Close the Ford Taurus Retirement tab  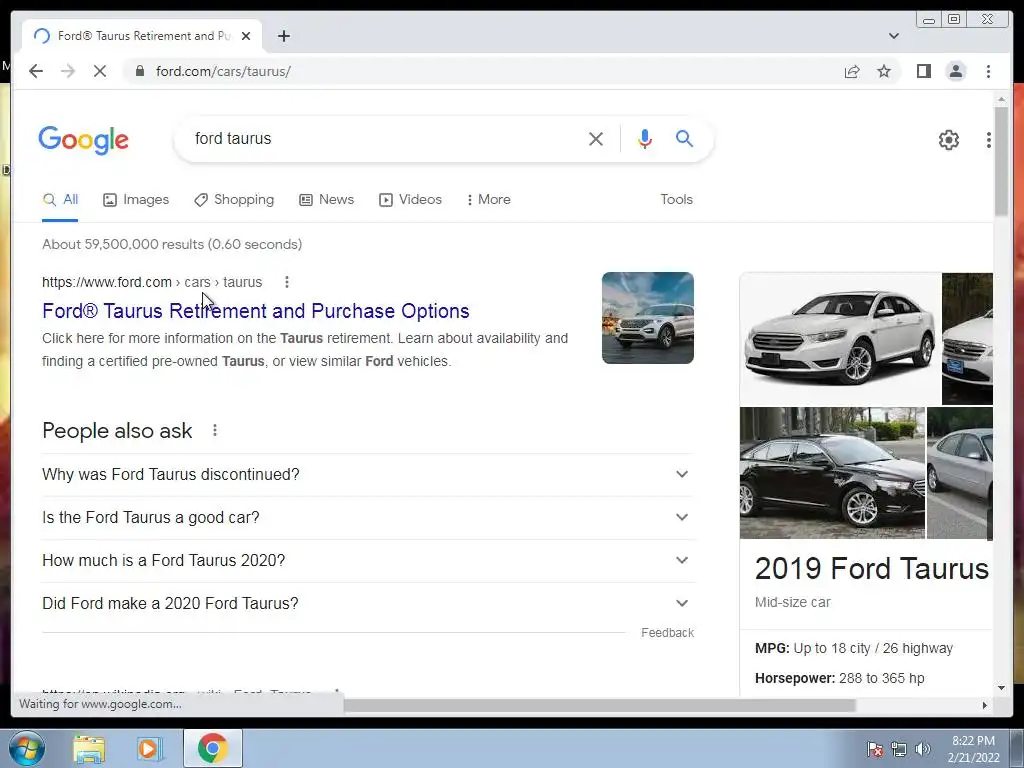246,36
